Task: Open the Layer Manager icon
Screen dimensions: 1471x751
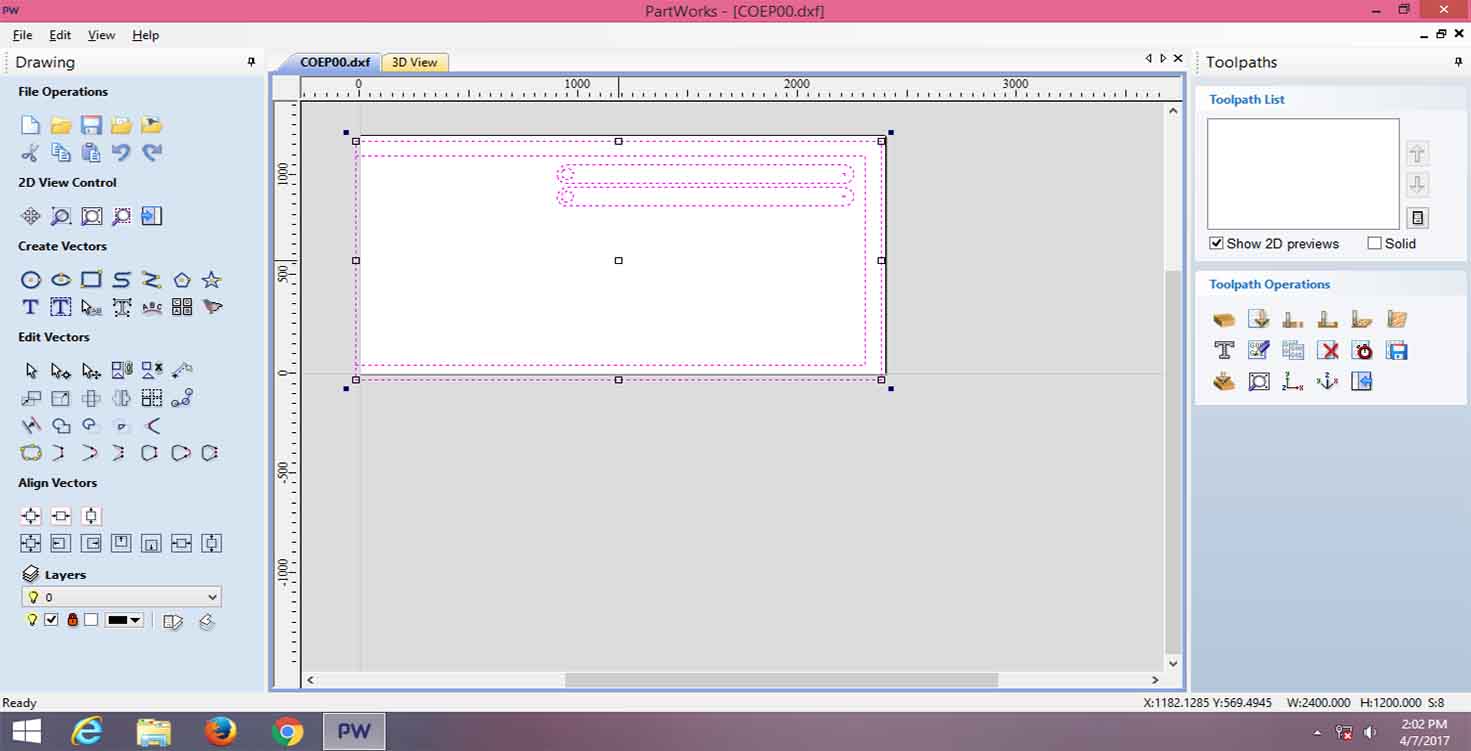Action: coord(173,621)
